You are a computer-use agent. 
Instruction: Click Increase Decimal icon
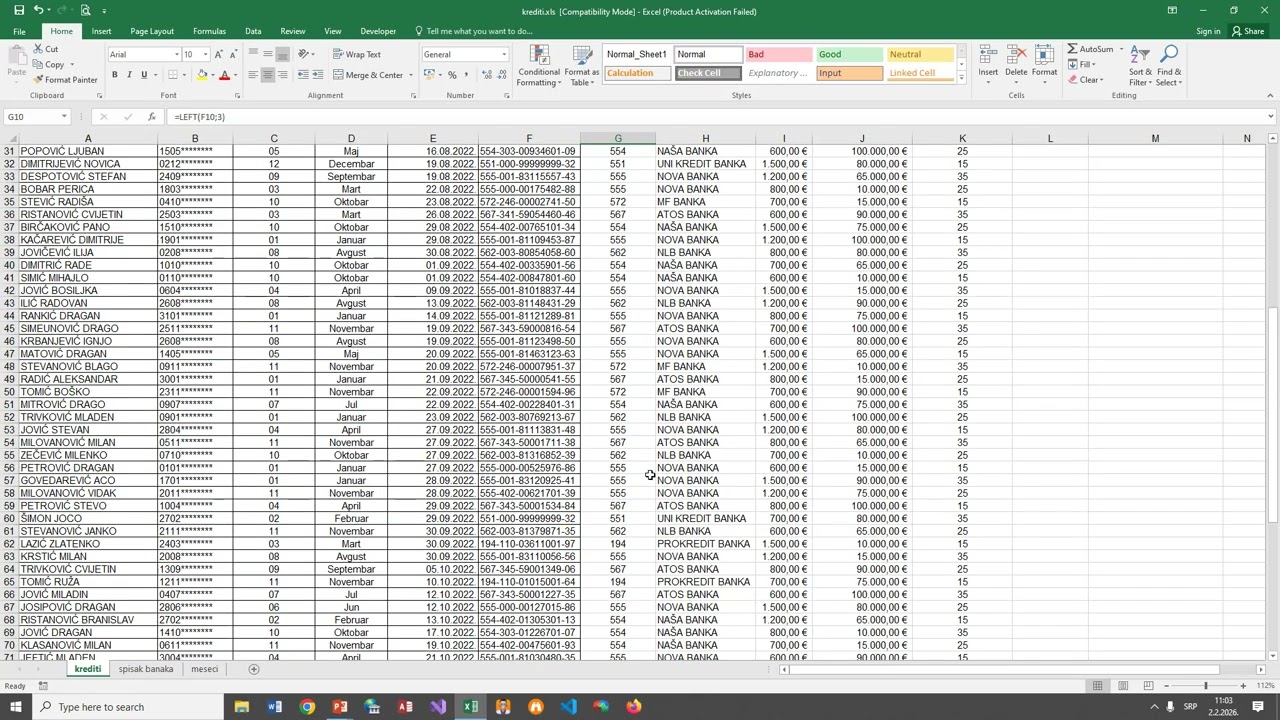[x=485, y=75]
